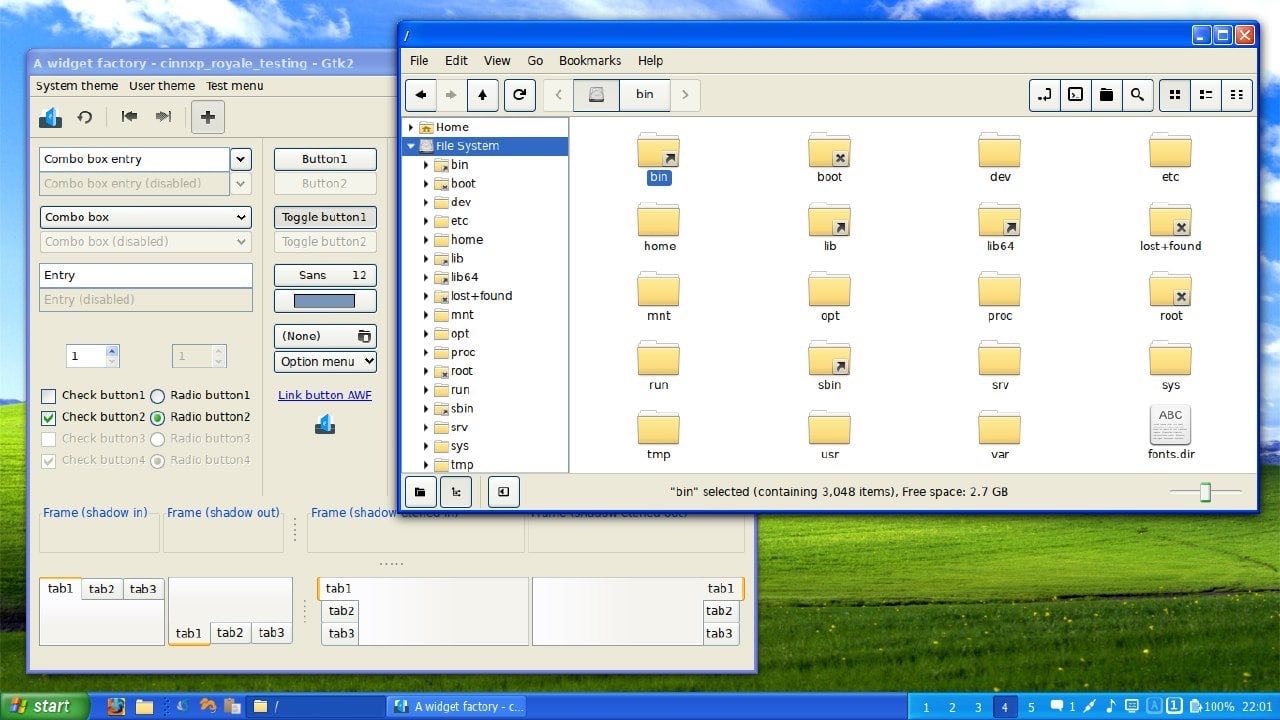
Task: Uncheck Check button2
Action: (x=49, y=418)
